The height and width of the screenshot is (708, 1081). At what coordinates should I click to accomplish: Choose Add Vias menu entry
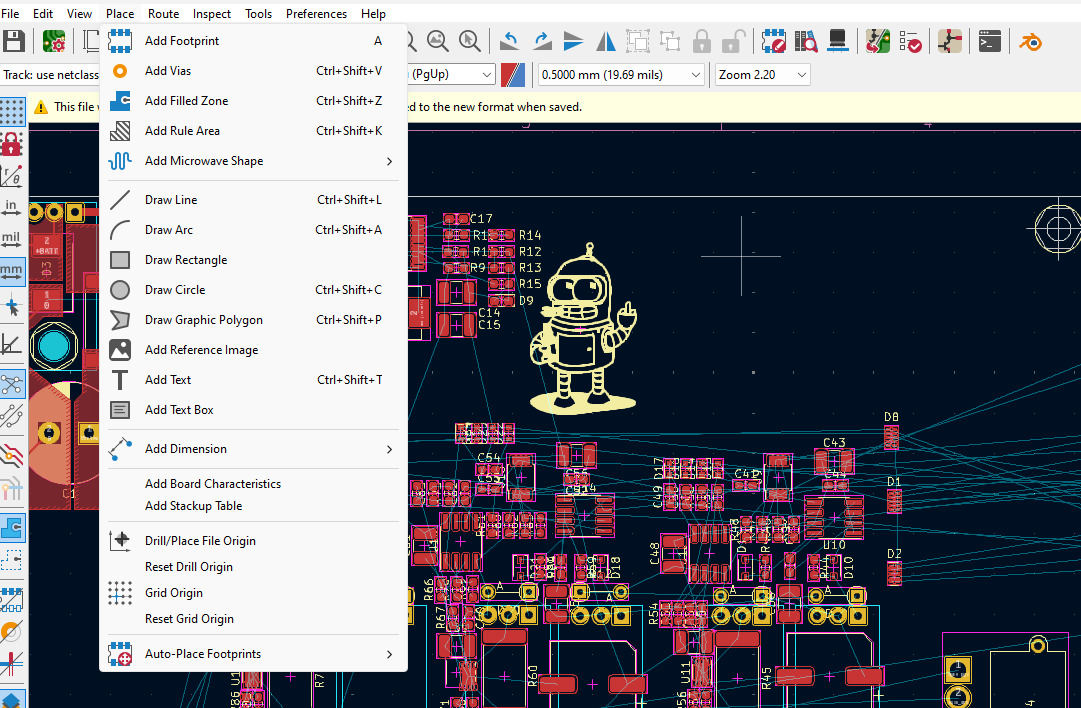coord(253,70)
